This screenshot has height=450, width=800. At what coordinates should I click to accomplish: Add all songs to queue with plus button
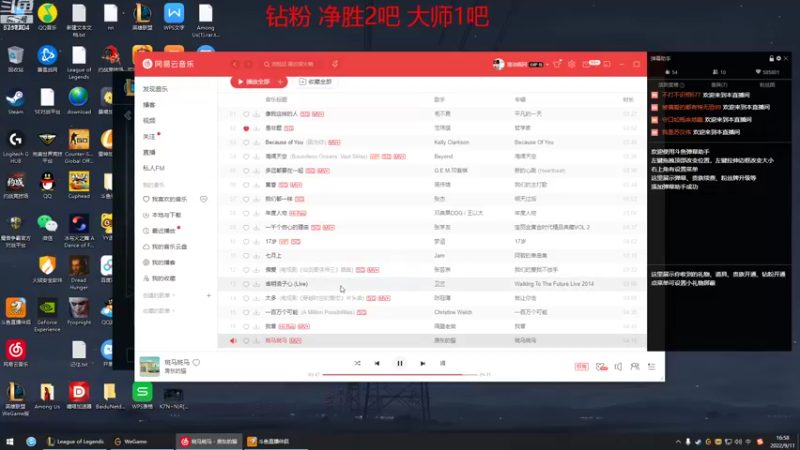pos(281,82)
